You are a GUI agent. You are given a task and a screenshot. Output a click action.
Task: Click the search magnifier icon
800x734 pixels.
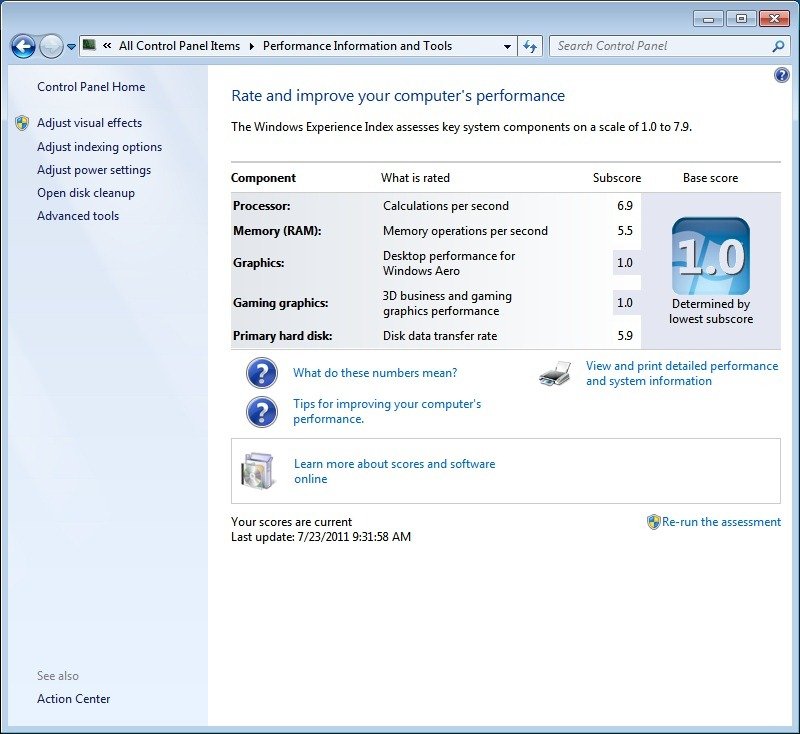pyautogui.click(x=778, y=46)
